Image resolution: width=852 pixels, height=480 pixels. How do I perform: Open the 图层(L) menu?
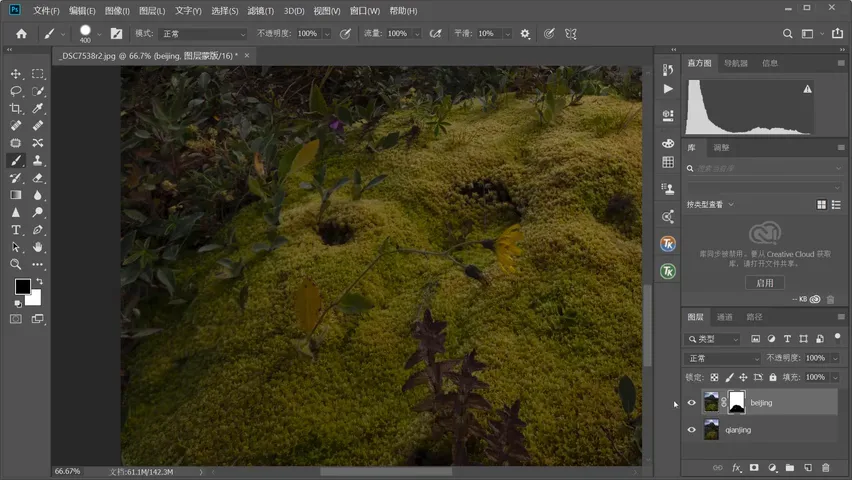[x=152, y=11]
